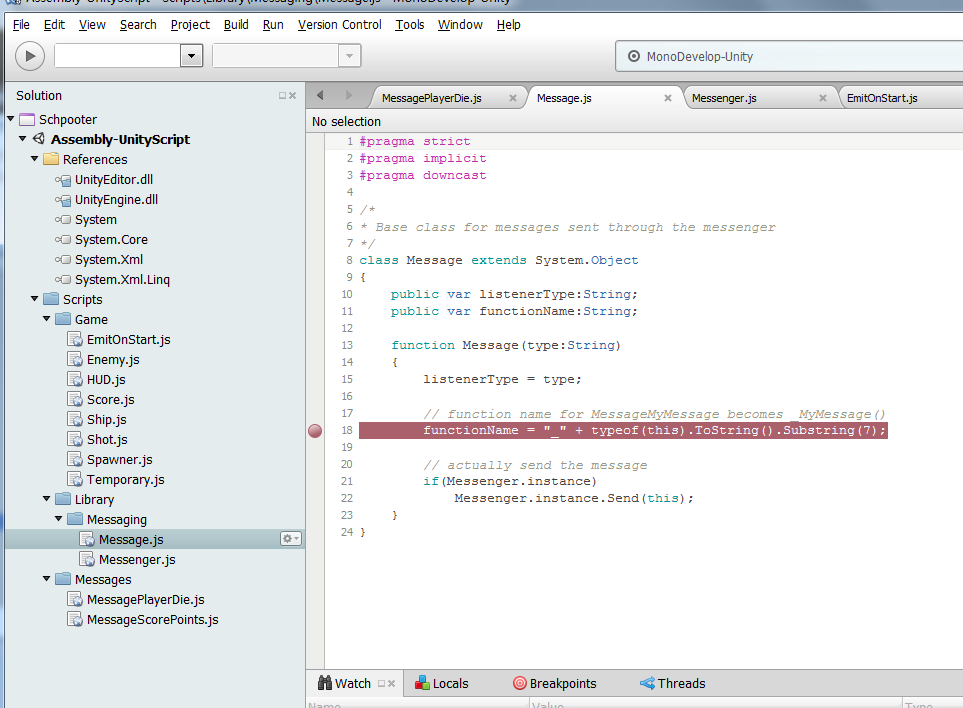Open the Version Control menu

pyautogui.click(x=340, y=25)
